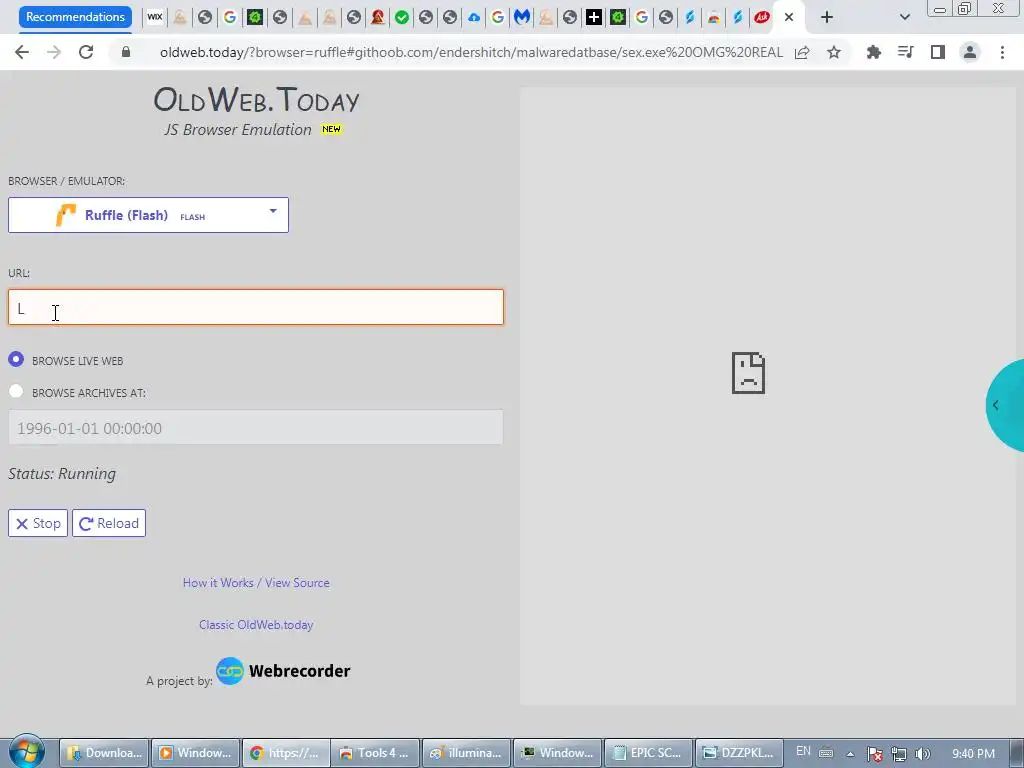The height and width of the screenshot is (768, 1024).
Task: Click the Status: Running text
Action: [62, 473]
